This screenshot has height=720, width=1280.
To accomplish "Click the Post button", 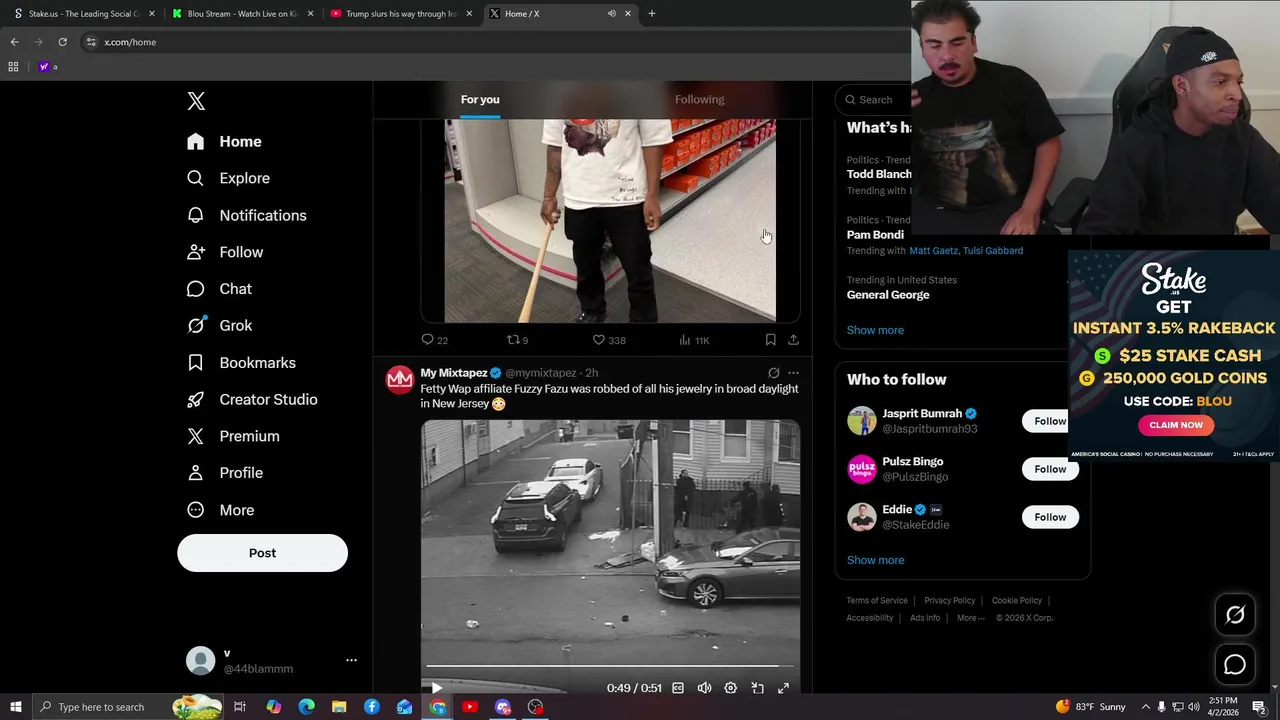I will (262, 553).
